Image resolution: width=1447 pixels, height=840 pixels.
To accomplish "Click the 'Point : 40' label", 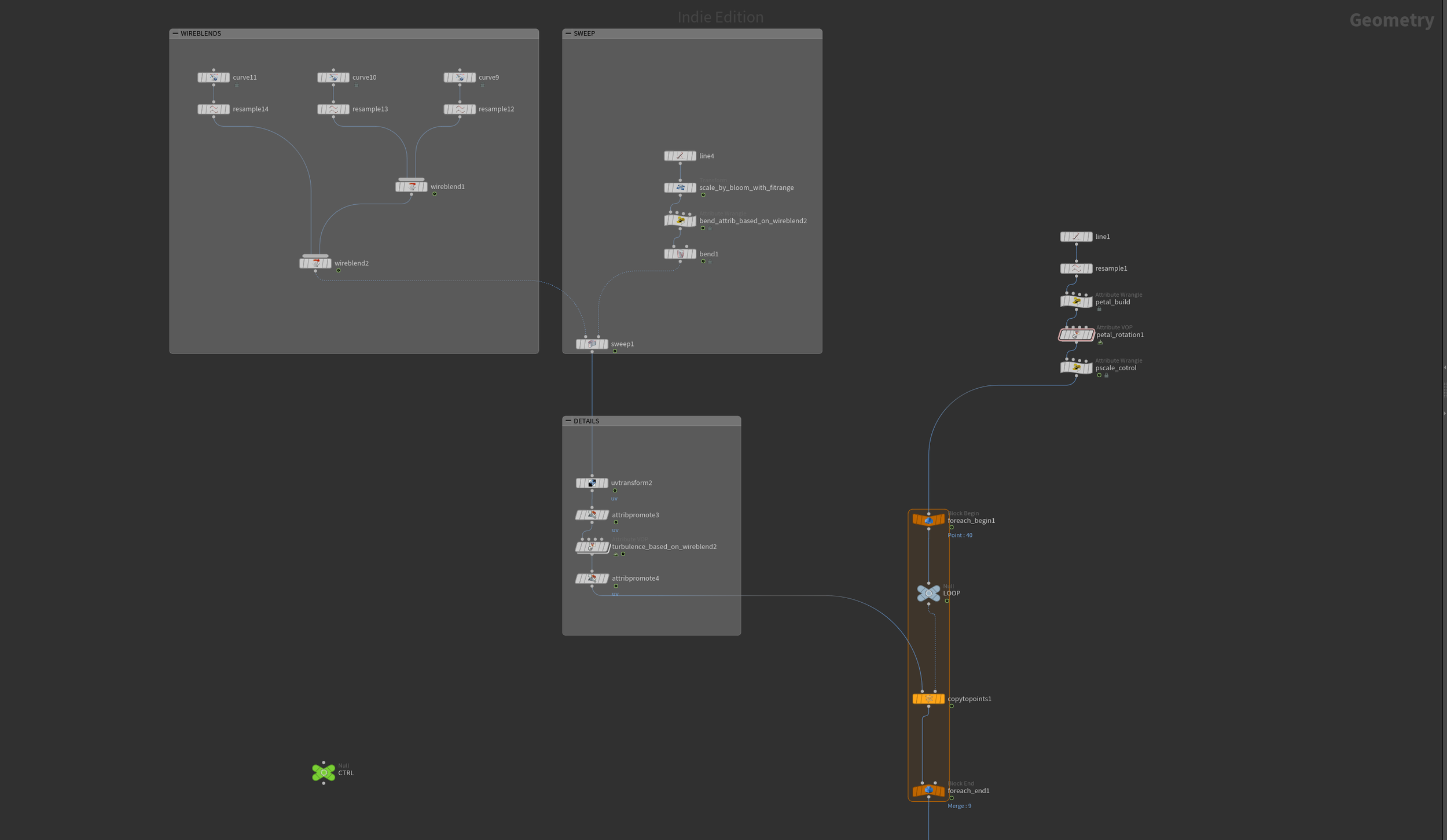I will tap(960, 535).
